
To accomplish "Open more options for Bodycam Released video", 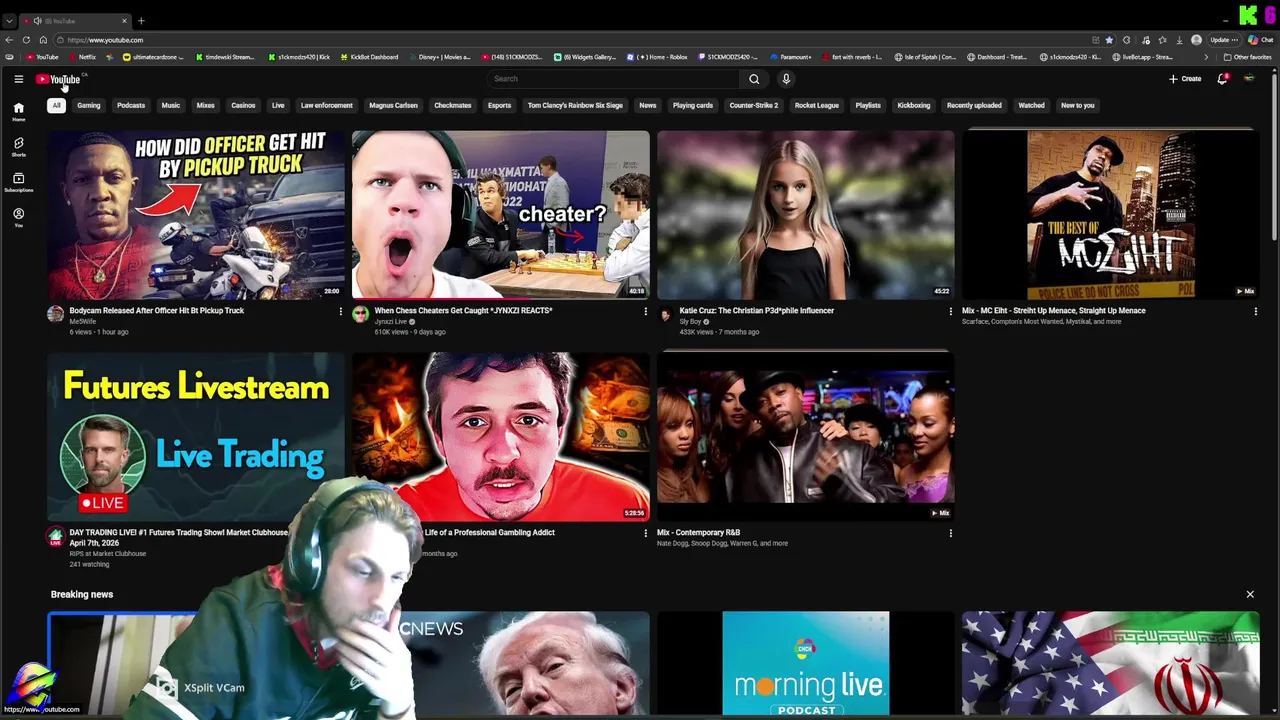I will point(340,312).
